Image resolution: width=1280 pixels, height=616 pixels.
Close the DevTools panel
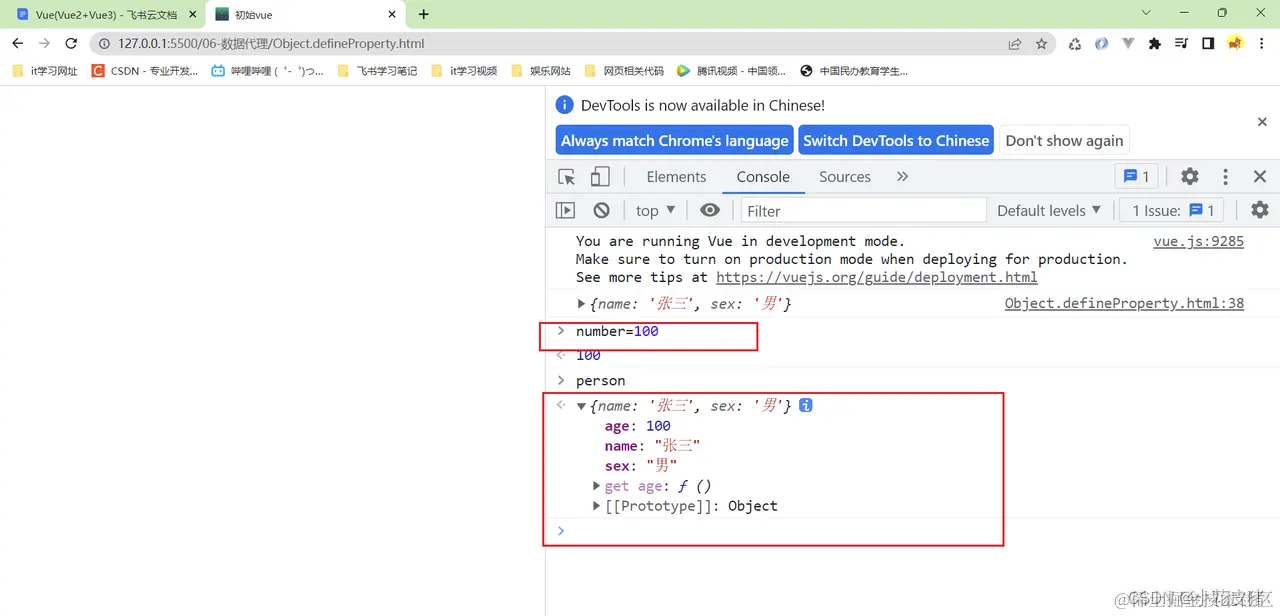1260,177
